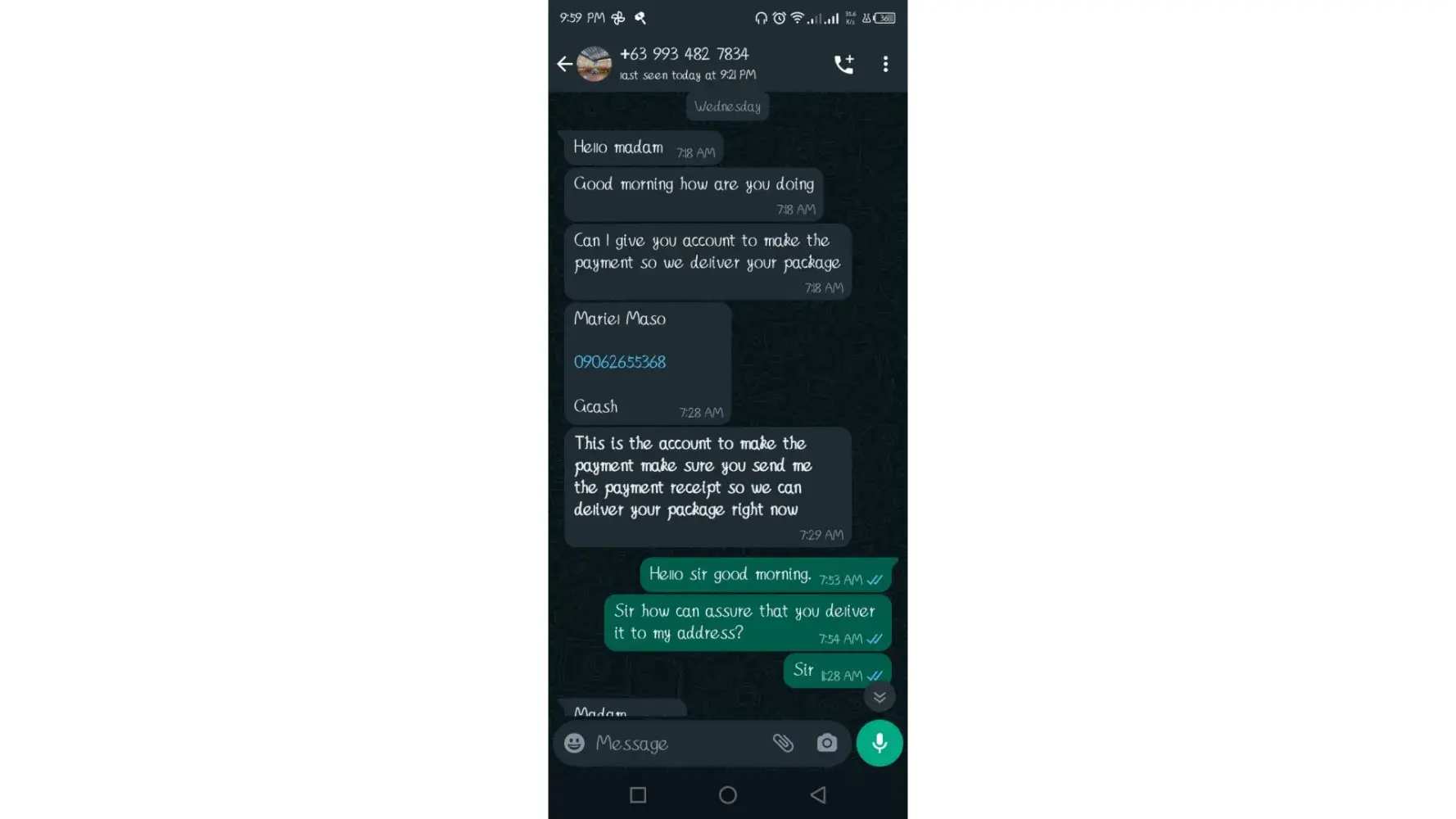Open the contact's profile picture
This screenshot has width=1456, height=819.
coord(594,64)
